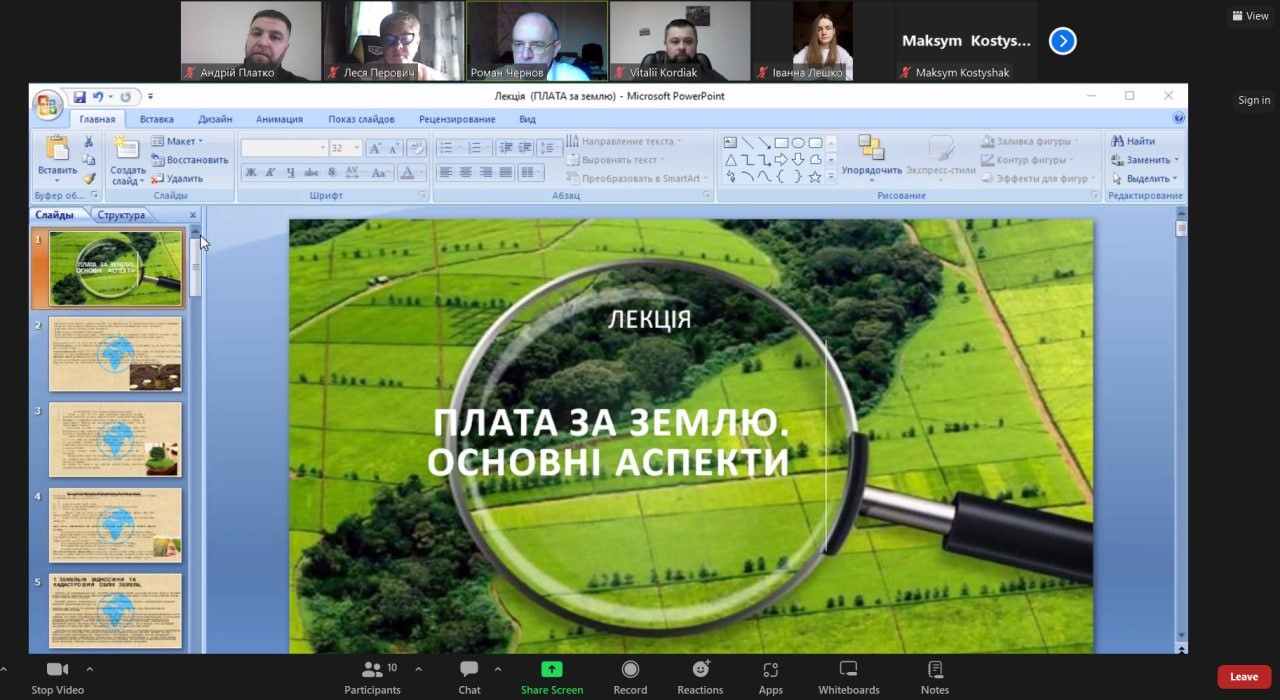Click the Office button logo
Screen dimensions: 1280x700
47,105
